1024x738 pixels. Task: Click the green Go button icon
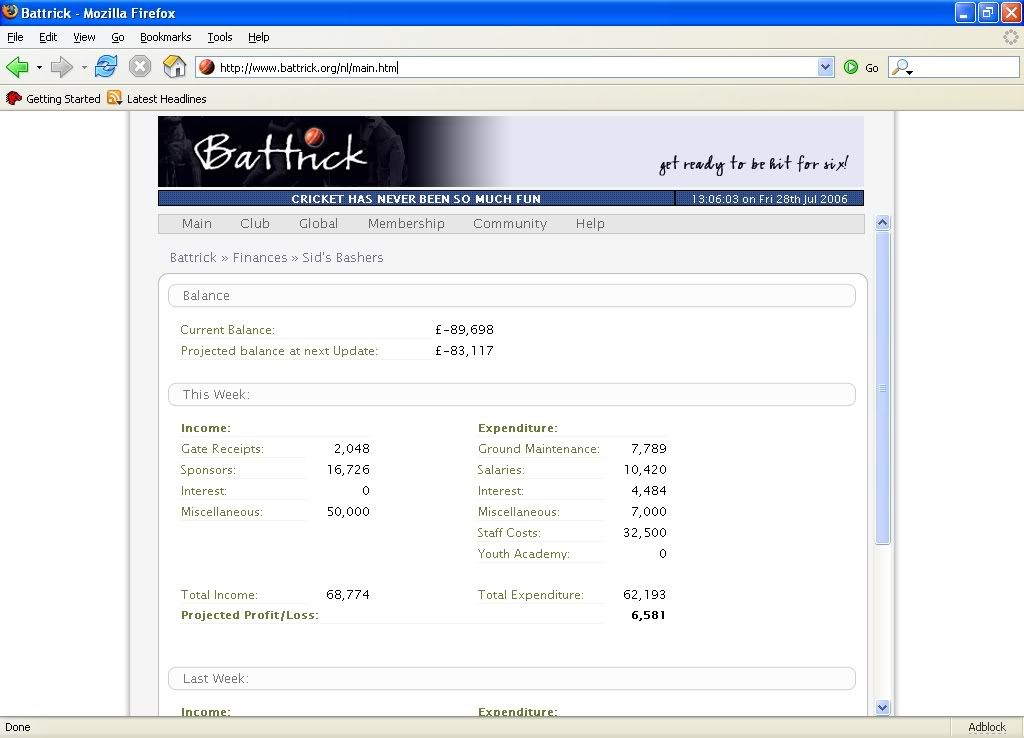(x=850, y=67)
